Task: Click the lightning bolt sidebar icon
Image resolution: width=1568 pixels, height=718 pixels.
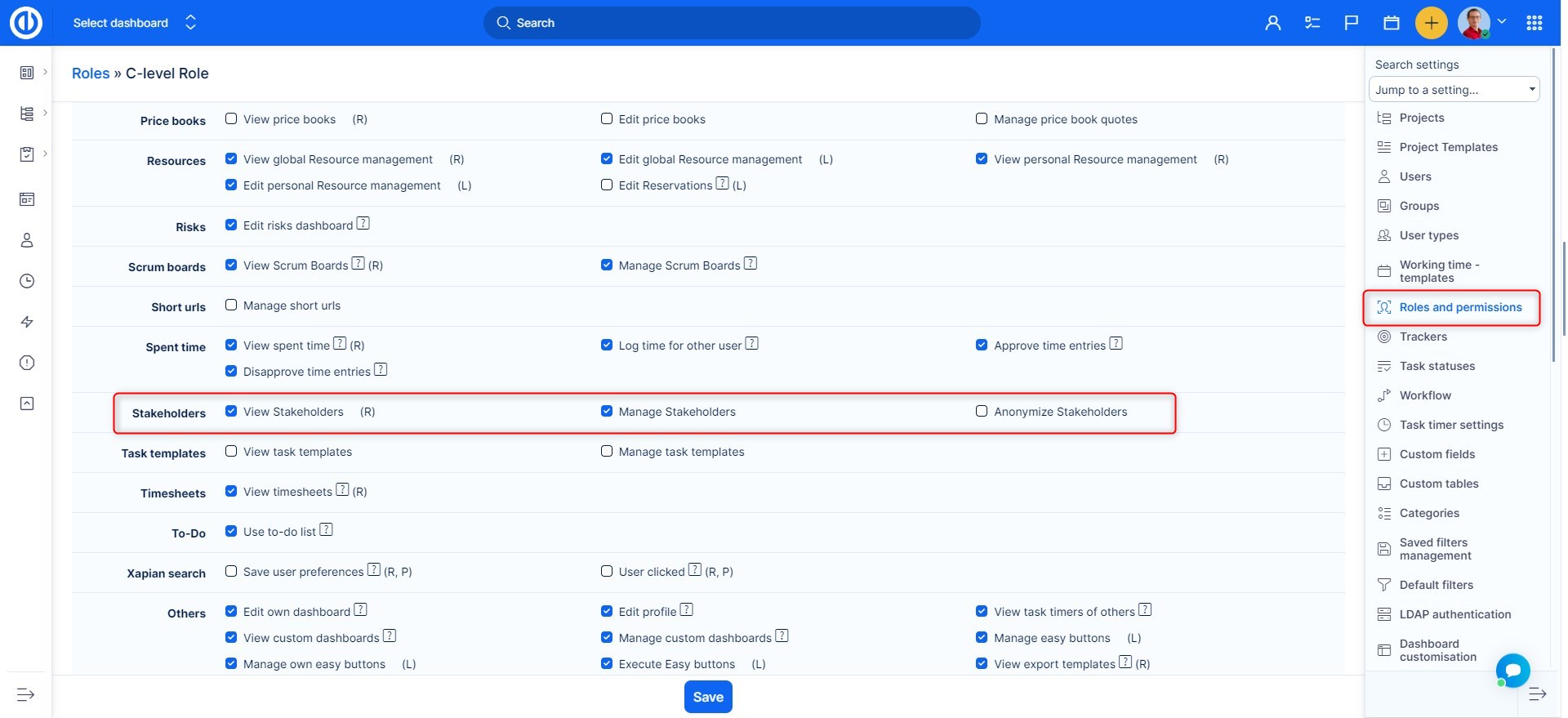Action: point(27,322)
